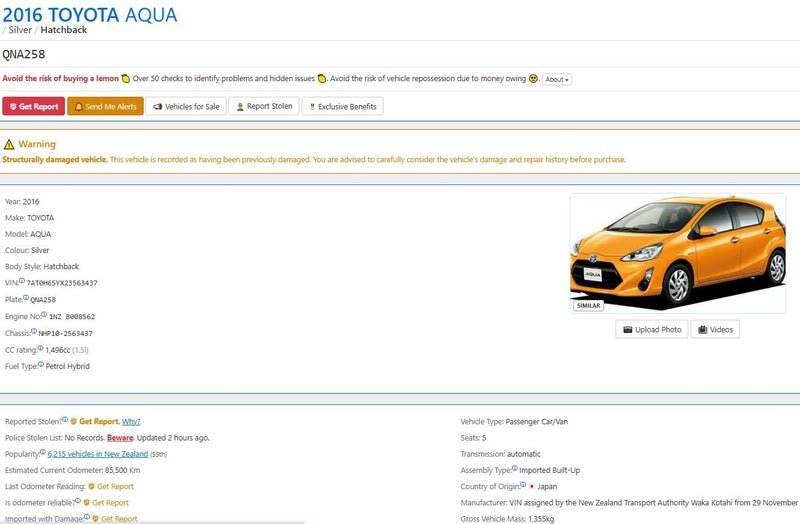Click the video camera icon in Videos
This screenshot has height=524, width=800.
point(703,330)
